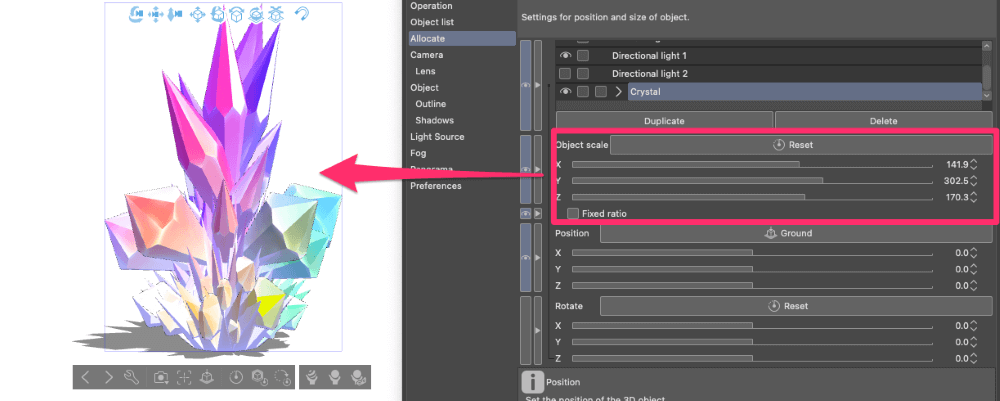Click the reset model cube icon in launcher
This screenshot has height=401, width=1000.
coord(259,377)
